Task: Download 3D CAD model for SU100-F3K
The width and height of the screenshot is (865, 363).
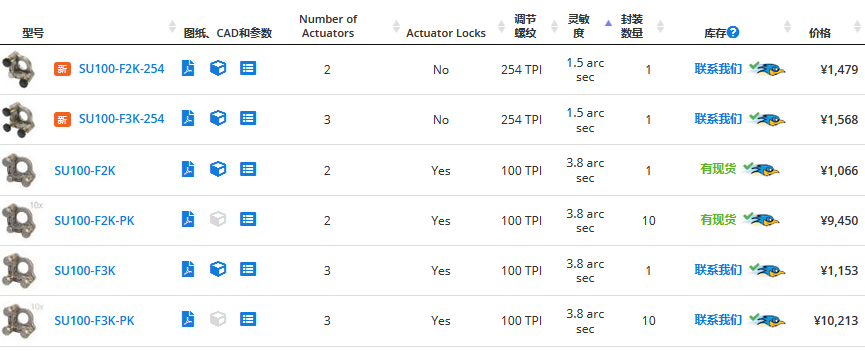Action: point(218,269)
